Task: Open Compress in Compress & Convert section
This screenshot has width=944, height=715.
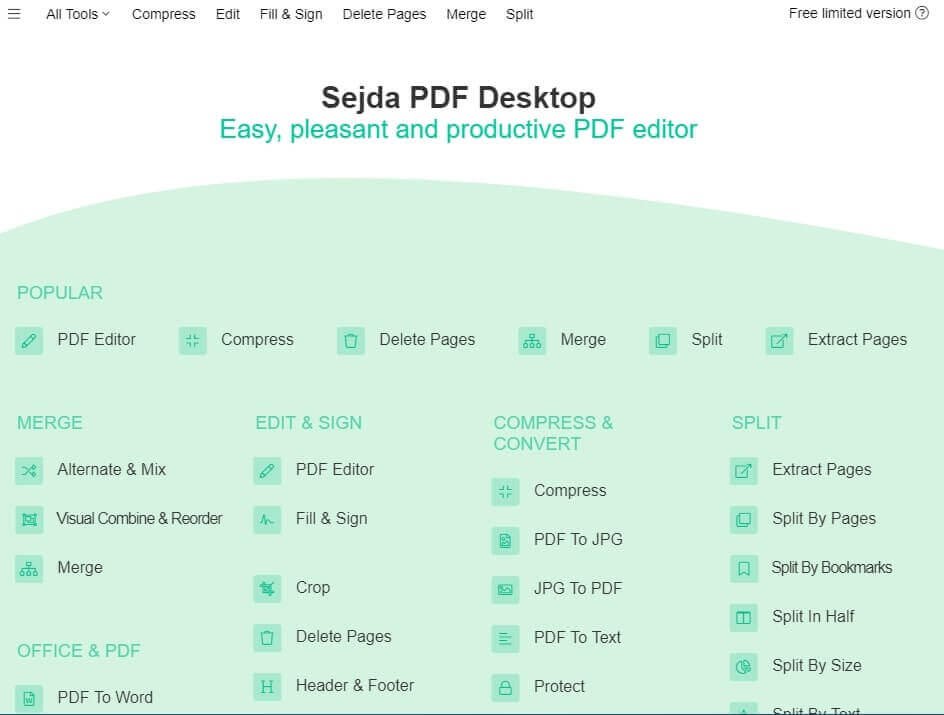Action: 570,491
